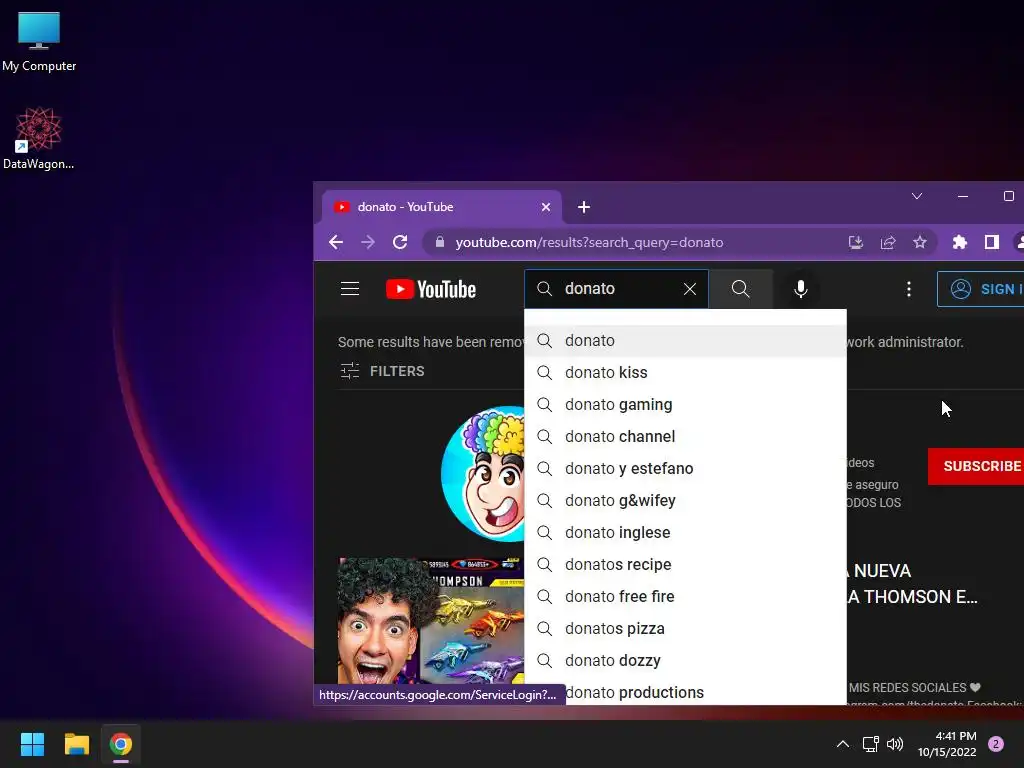The height and width of the screenshot is (768, 1024).
Task: Choose the suggestion "donato y estefano"
Action: coord(685,468)
